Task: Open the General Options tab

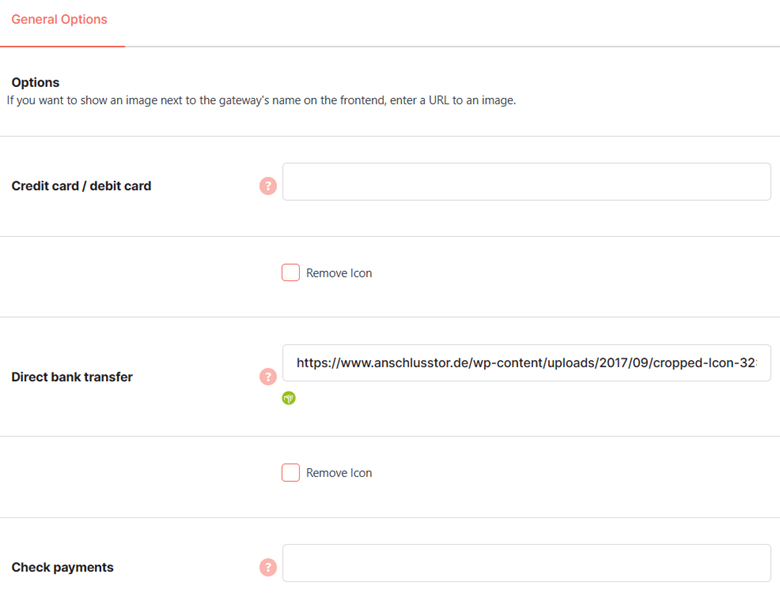Action: pyautogui.click(x=59, y=19)
